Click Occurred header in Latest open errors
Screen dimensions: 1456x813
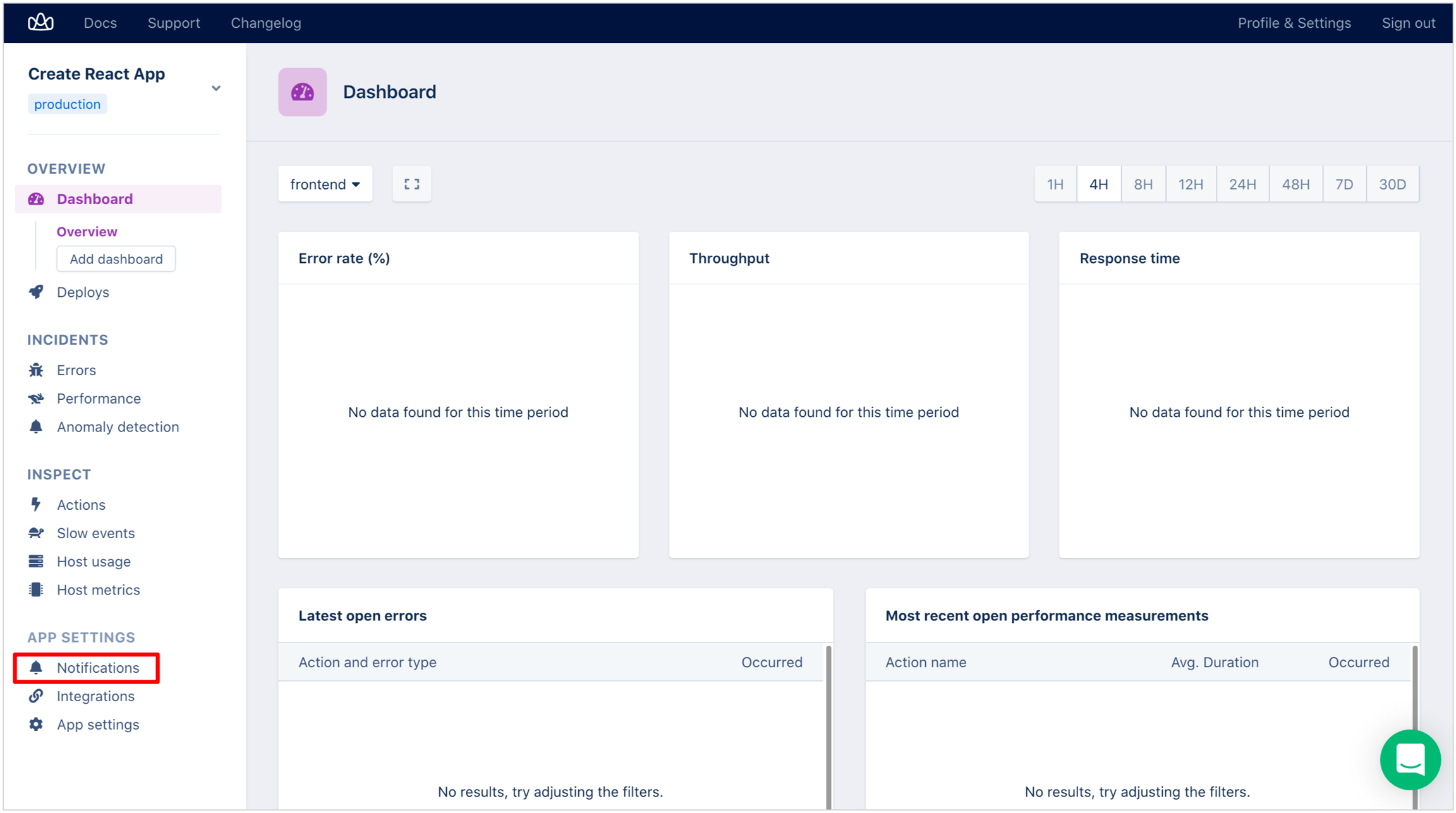click(772, 662)
